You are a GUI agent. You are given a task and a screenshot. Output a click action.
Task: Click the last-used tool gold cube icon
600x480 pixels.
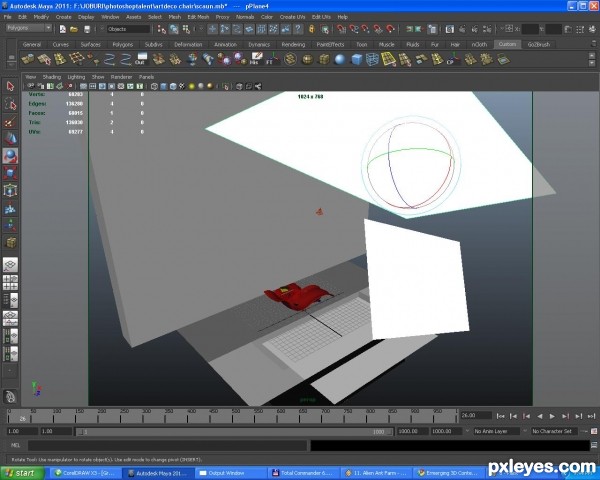(10, 242)
